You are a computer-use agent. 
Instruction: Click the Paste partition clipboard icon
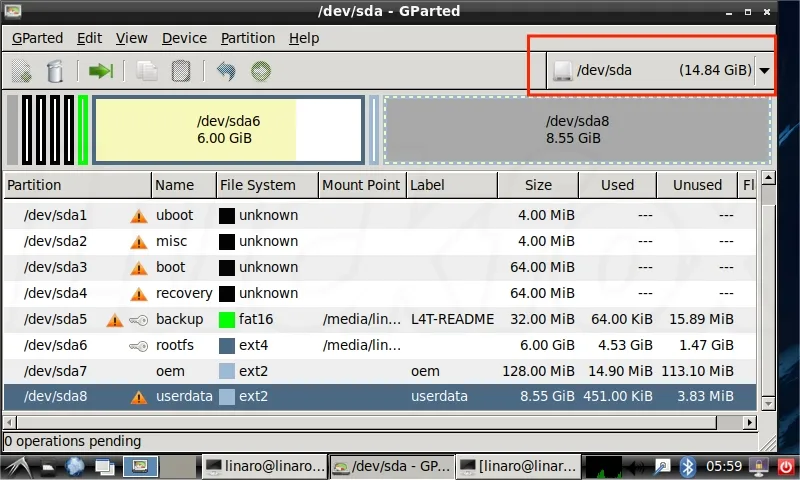pos(181,71)
